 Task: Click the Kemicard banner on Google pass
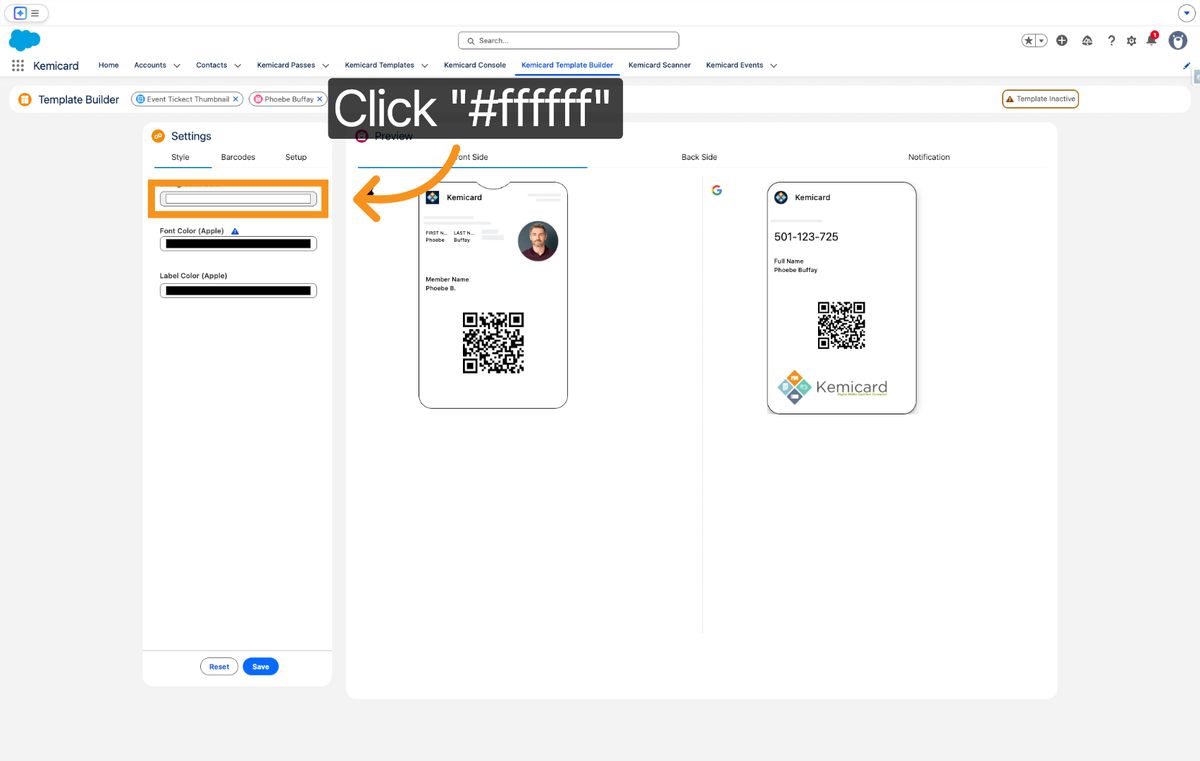pos(833,387)
